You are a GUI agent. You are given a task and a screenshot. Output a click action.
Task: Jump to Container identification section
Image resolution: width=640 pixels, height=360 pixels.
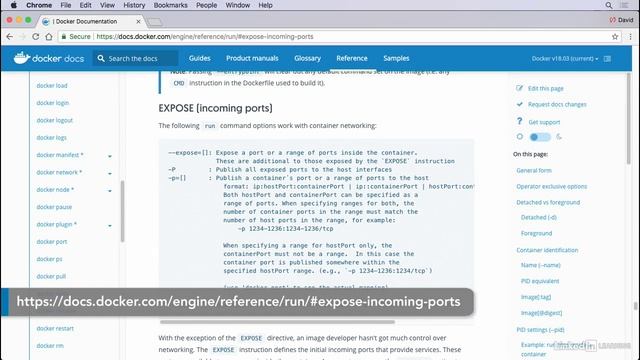pos(547,250)
